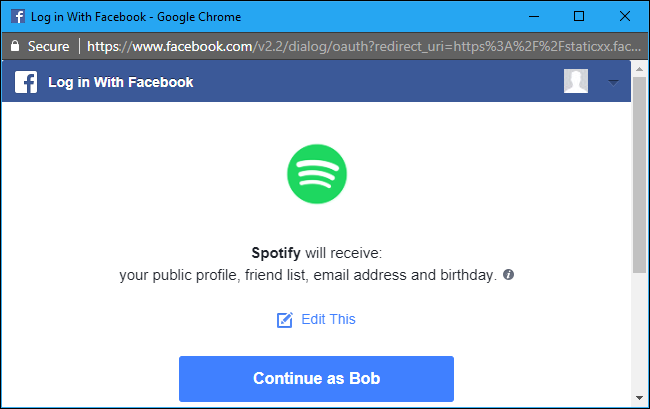This screenshot has height=409, width=650.
Task: Click the bold Spotify app name text
Action: [276, 253]
